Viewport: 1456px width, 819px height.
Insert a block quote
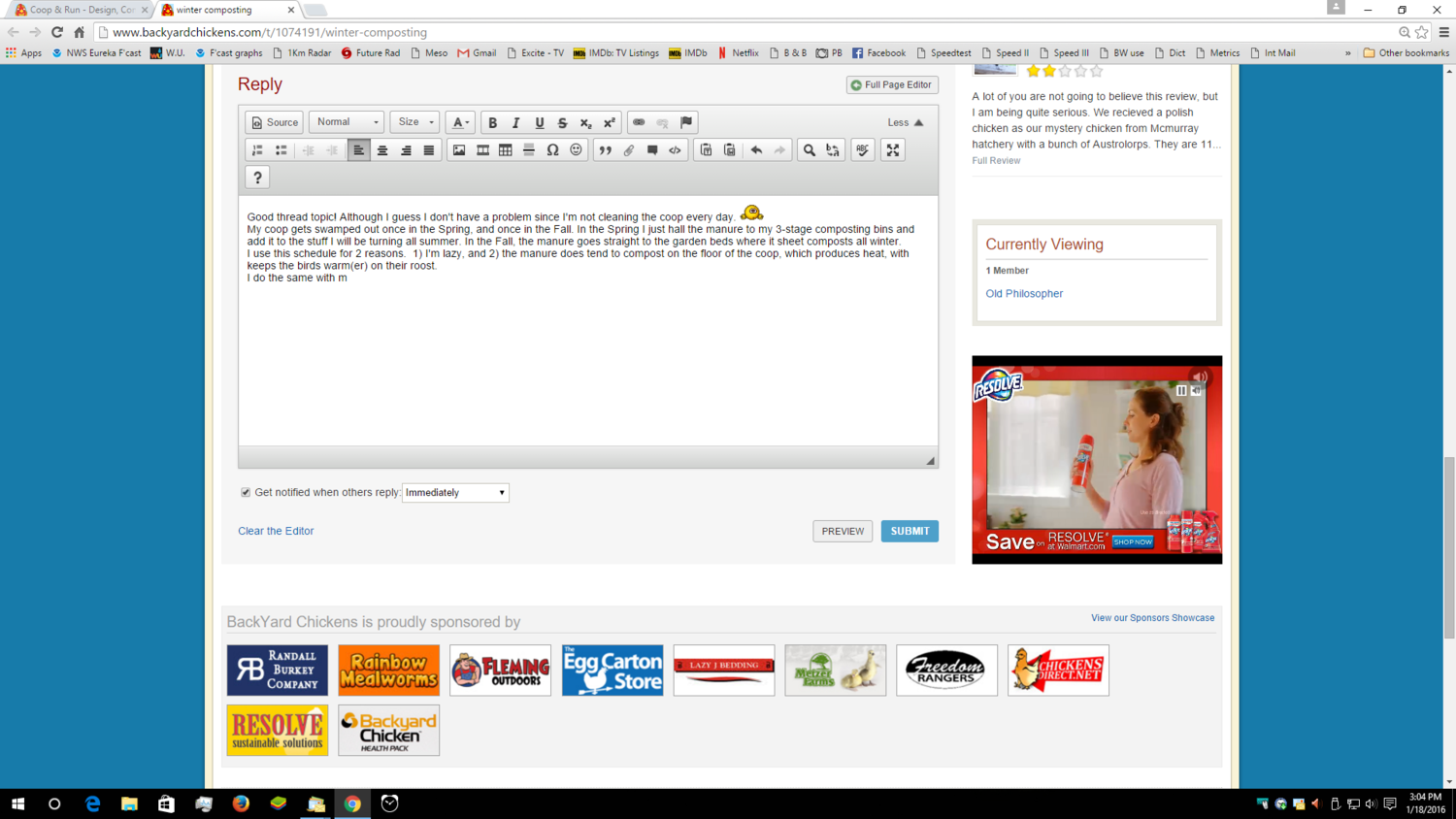coord(605,150)
